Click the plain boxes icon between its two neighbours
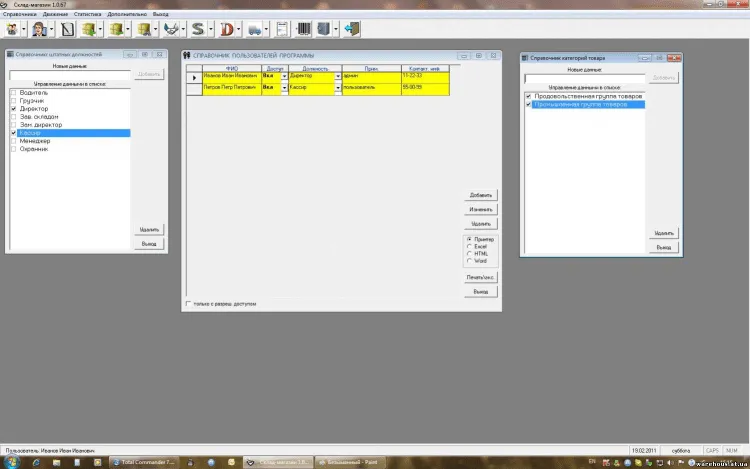The height and width of the screenshot is (469, 750). [x=116, y=29]
